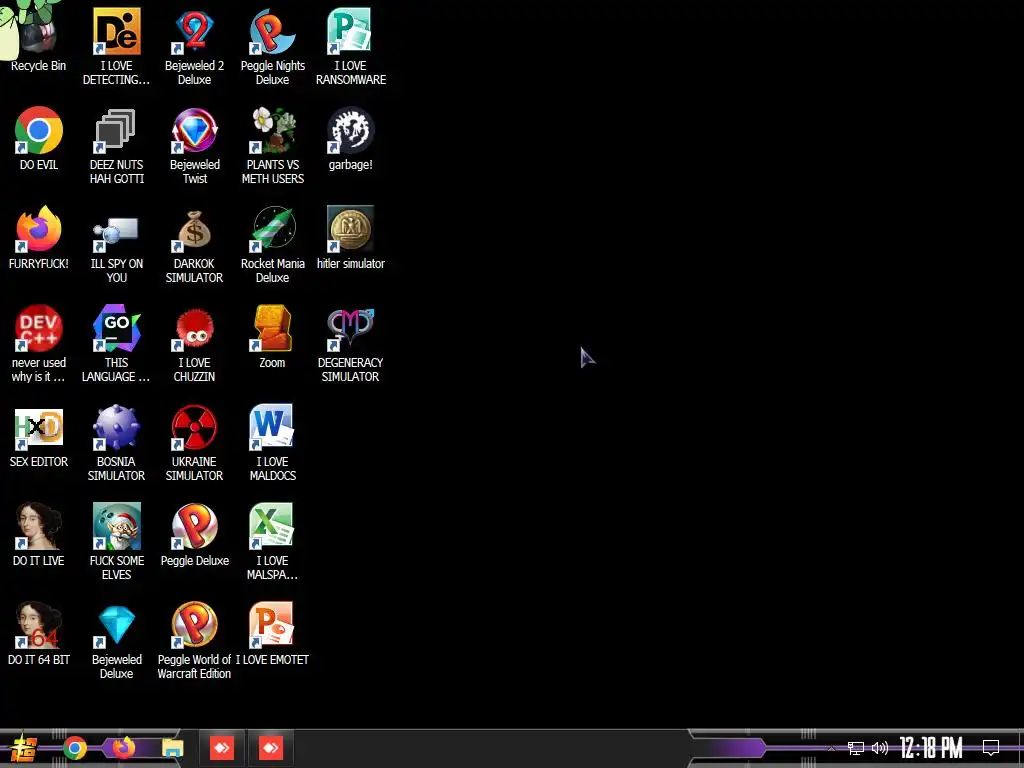This screenshot has width=1024, height=768.
Task: Select the 'Zoom' golden idol shortcut
Action: 272,328
